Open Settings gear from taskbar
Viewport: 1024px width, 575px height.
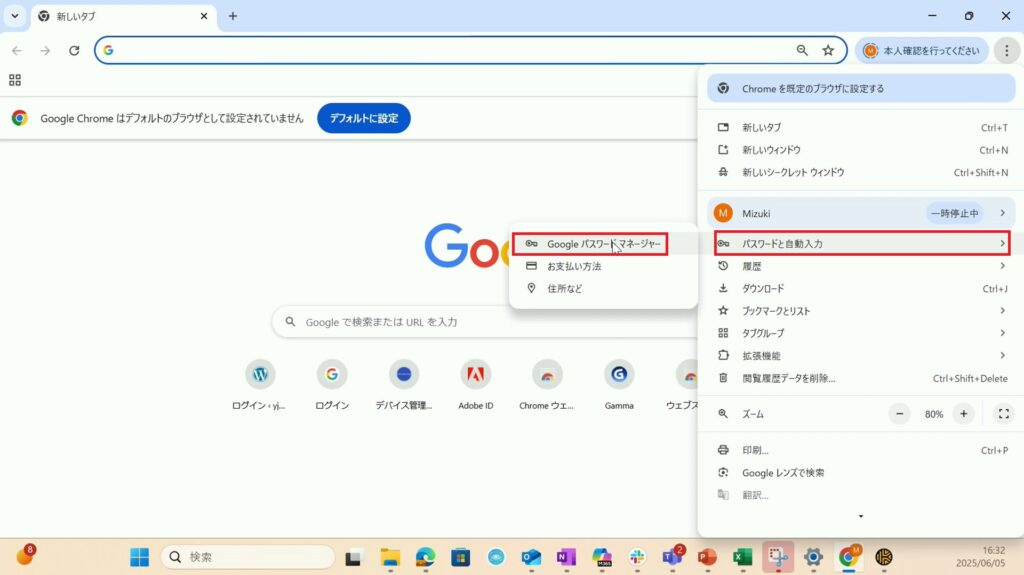tap(813, 557)
